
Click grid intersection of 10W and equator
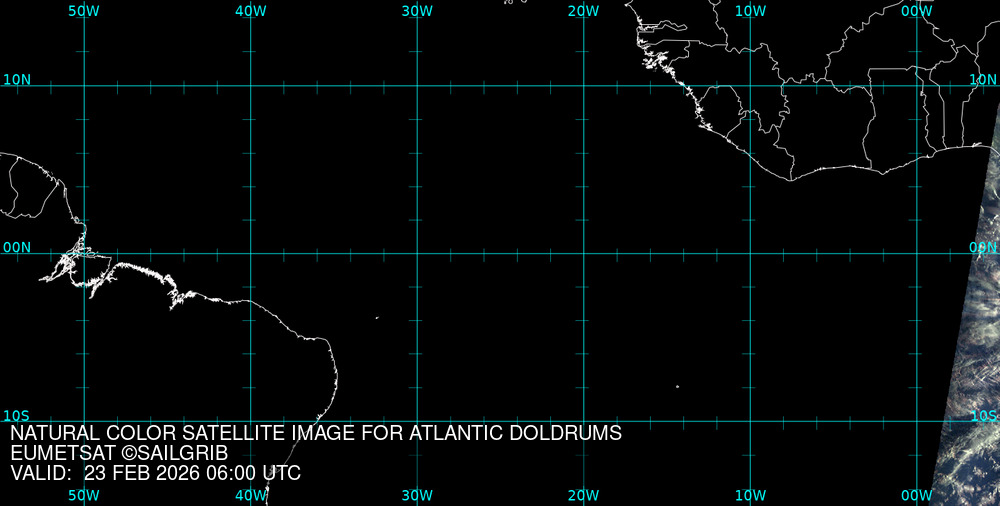(750, 253)
